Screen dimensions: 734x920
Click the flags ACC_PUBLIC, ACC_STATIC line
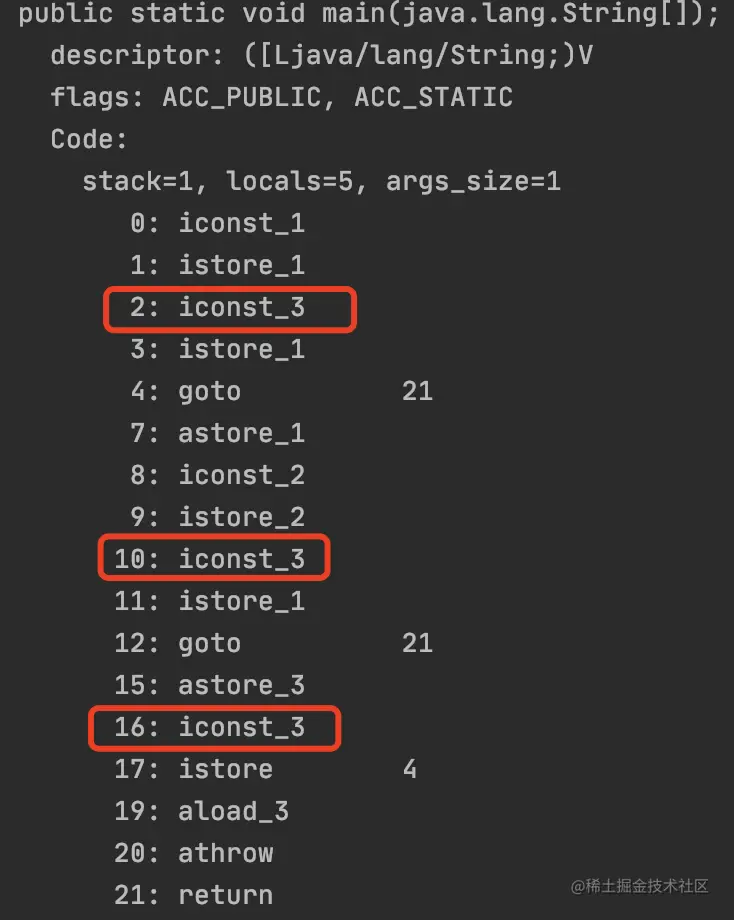coord(282,97)
